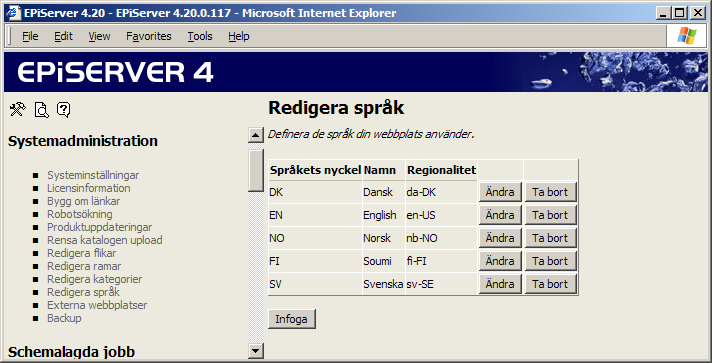
Task: Click the Svenska name cell
Action: click(x=384, y=284)
